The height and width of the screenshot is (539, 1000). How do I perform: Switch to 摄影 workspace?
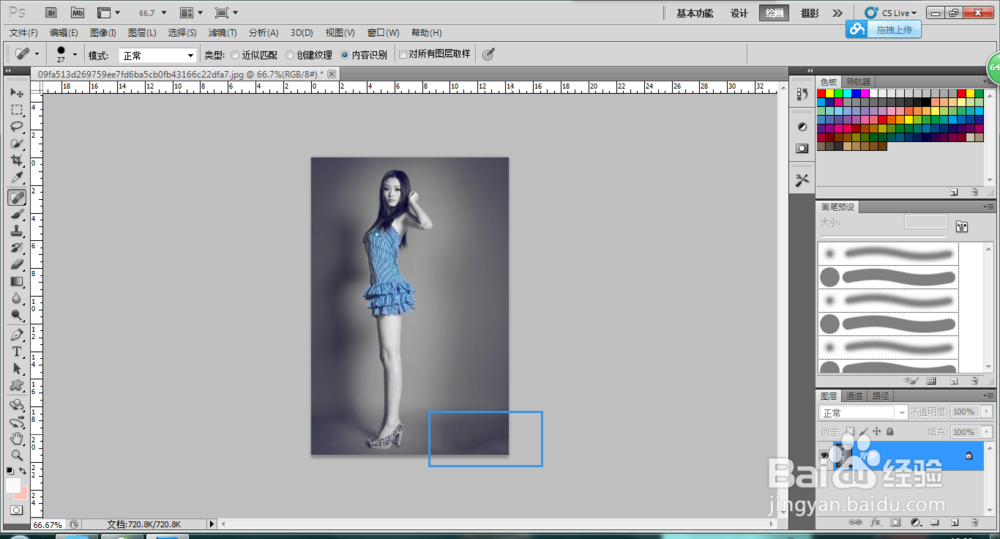click(809, 13)
